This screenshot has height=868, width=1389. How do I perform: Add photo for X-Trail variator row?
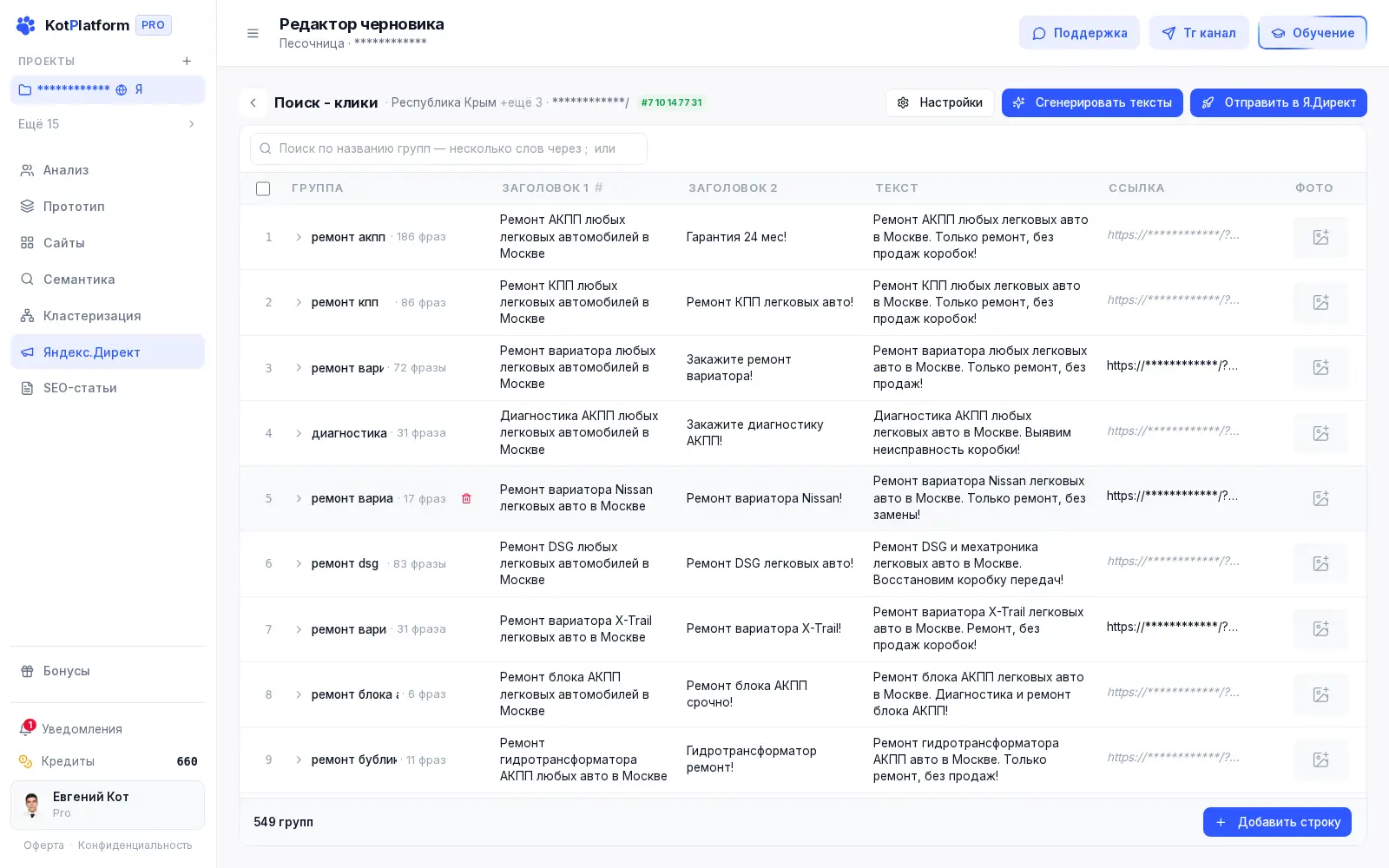tap(1320, 628)
